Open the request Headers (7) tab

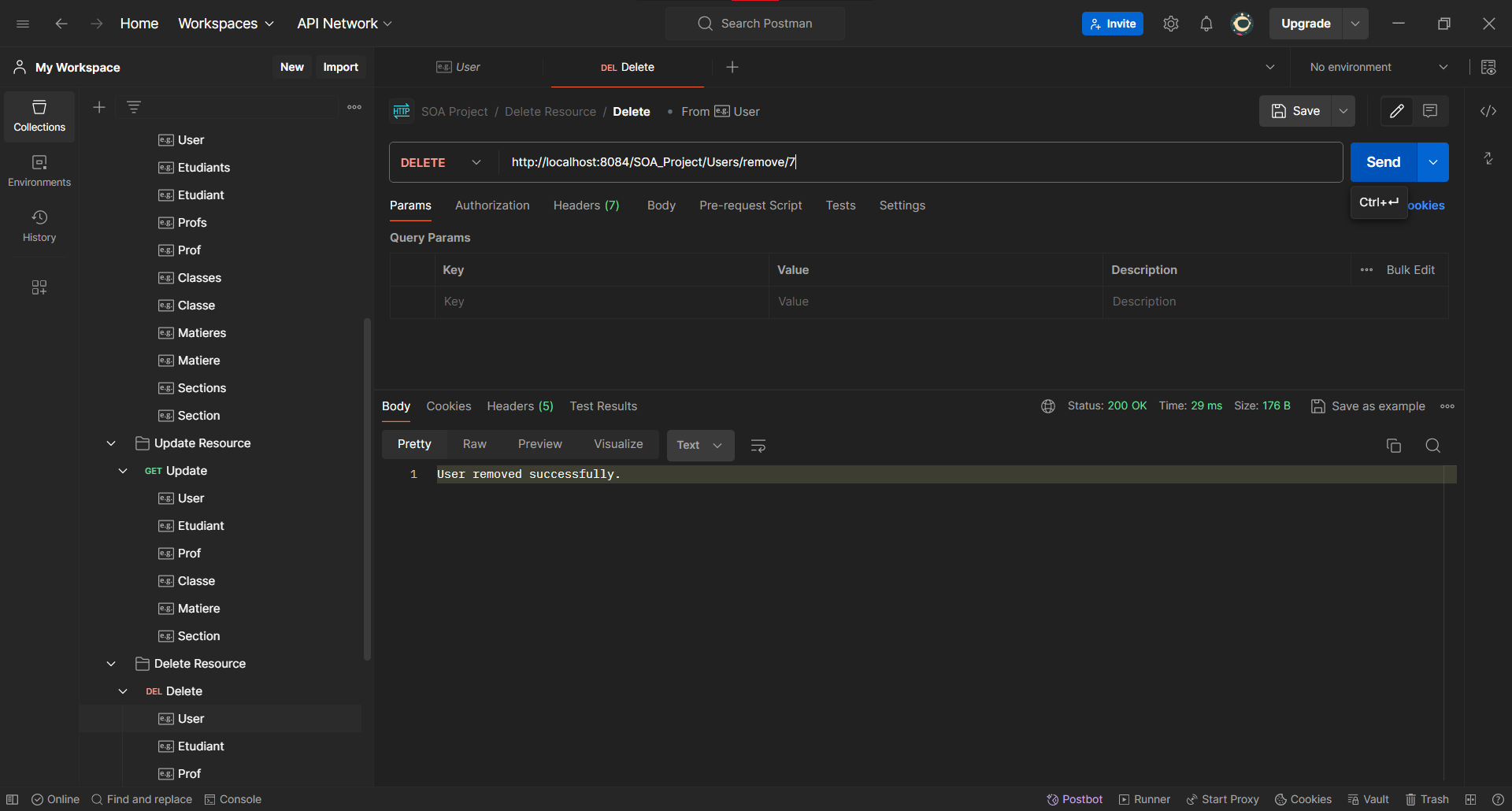pyautogui.click(x=586, y=206)
